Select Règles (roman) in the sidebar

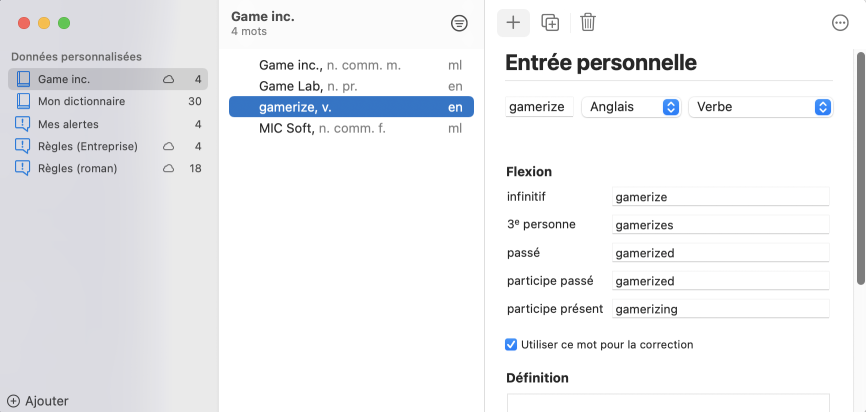[x=77, y=168]
